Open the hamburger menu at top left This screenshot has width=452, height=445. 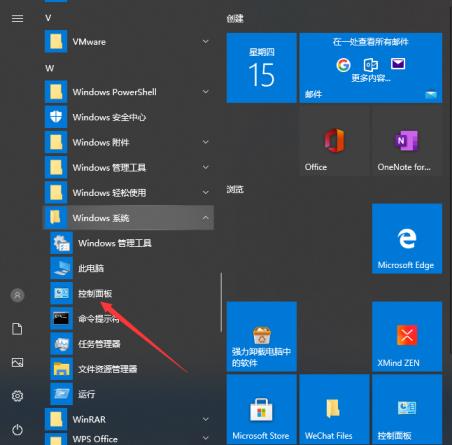(x=17, y=18)
